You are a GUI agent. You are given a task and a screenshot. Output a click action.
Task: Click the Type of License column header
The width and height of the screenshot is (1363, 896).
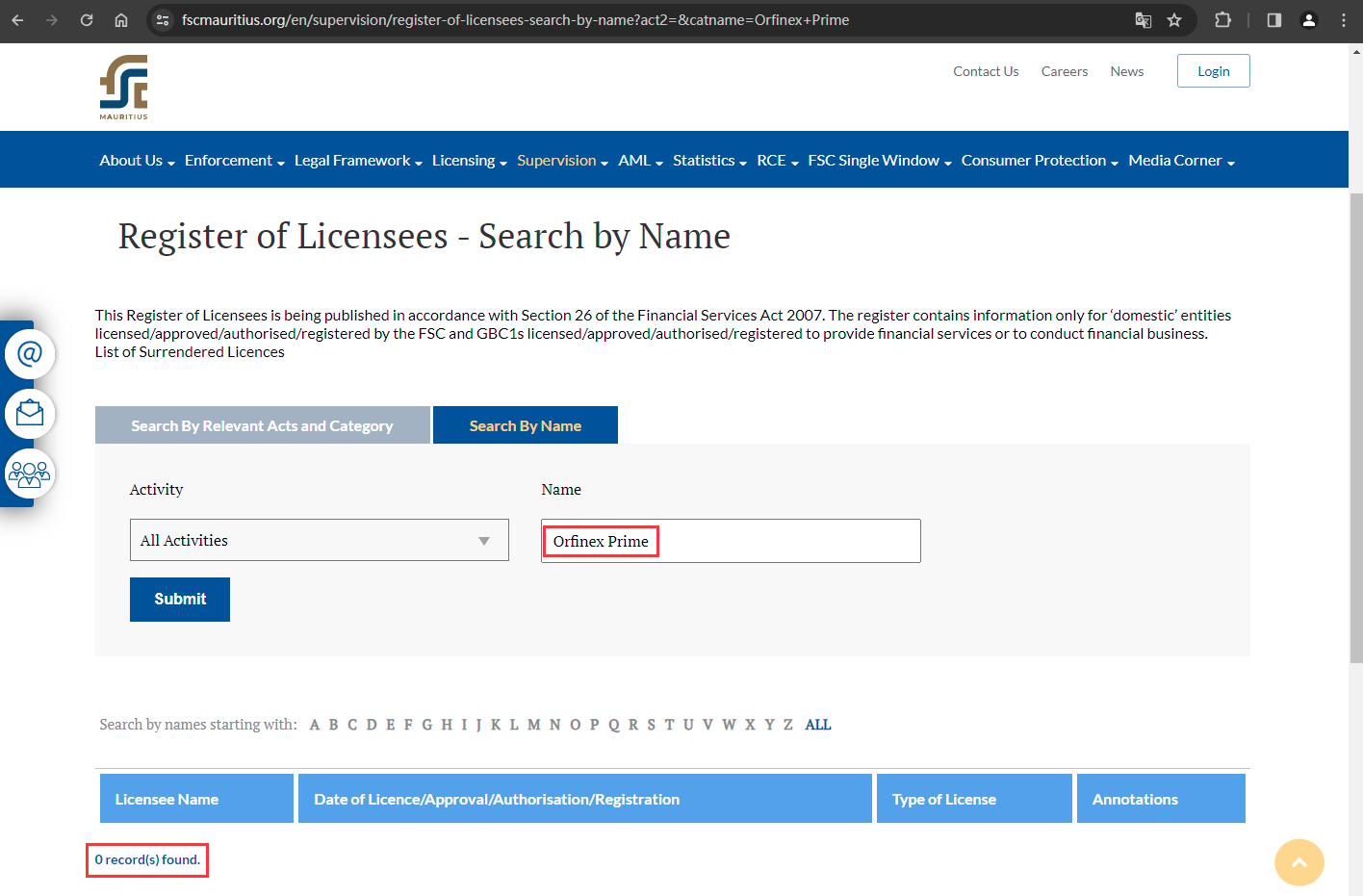tap(974, 799)
